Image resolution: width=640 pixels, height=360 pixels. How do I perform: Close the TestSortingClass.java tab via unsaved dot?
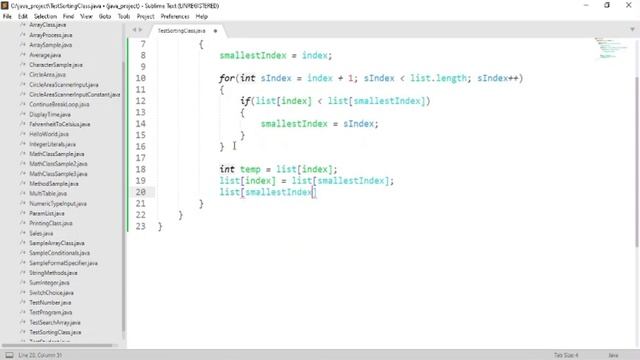(x=215, y=31)
